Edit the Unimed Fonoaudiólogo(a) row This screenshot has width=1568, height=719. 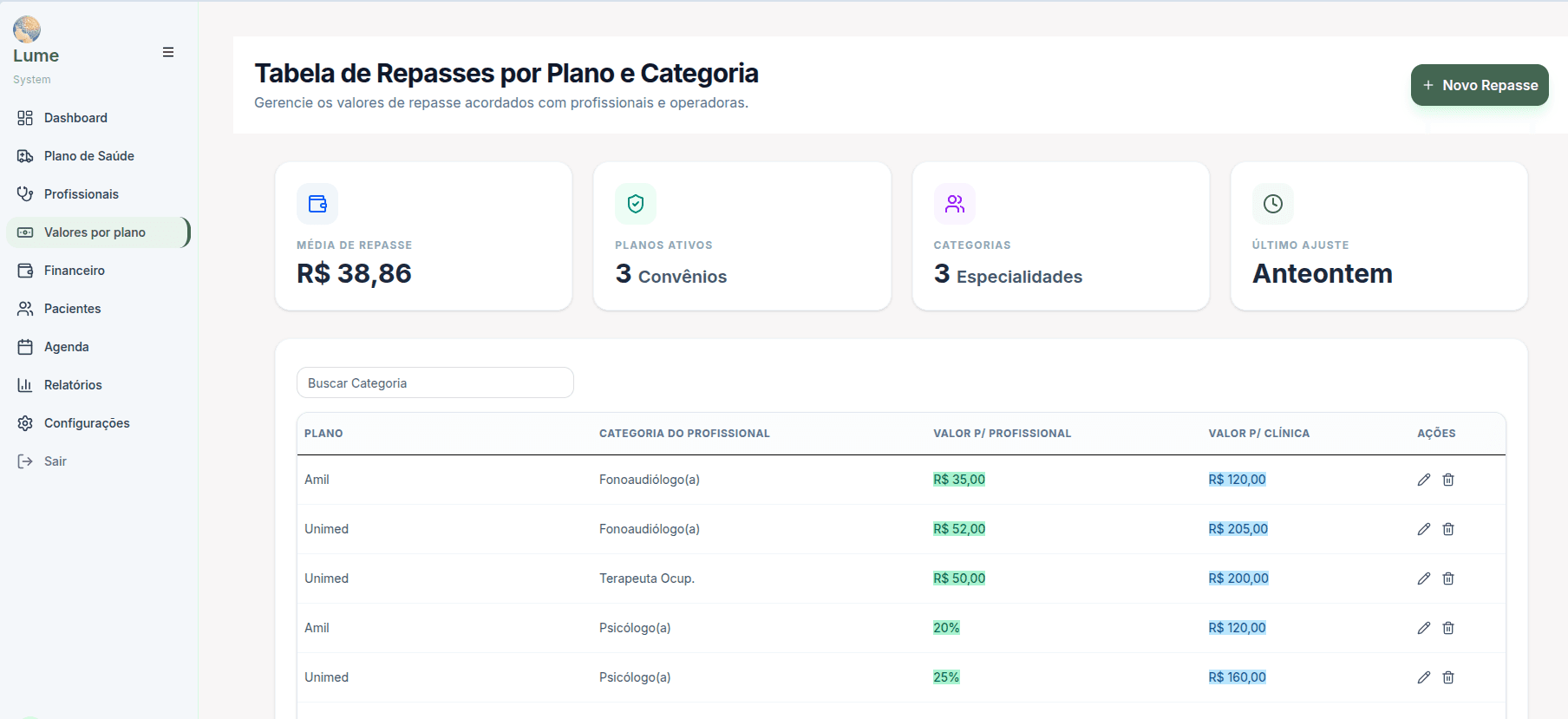coord(1424,529)
